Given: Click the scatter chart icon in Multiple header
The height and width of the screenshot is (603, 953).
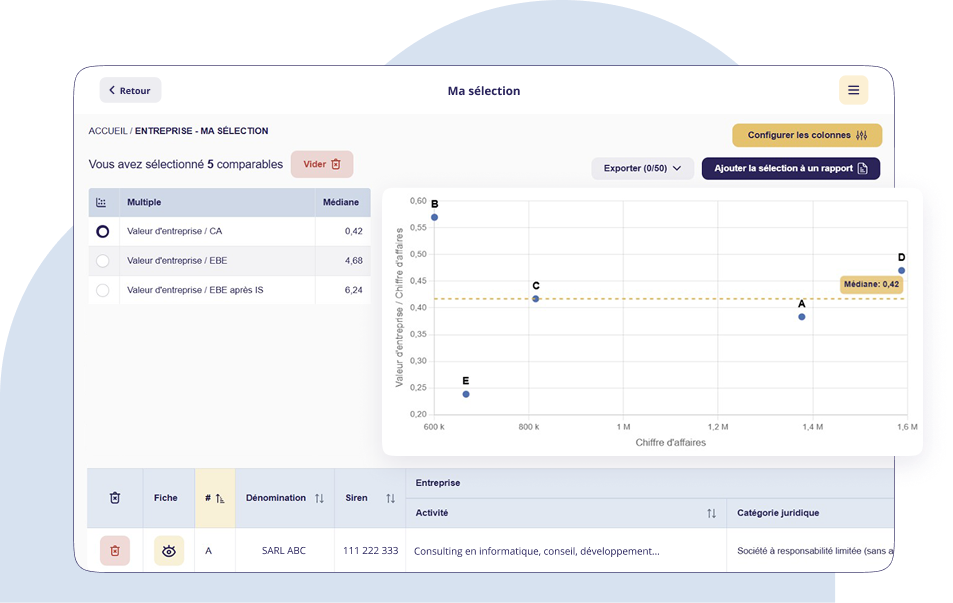Looking at the screenshot, I should coord(101,202).
